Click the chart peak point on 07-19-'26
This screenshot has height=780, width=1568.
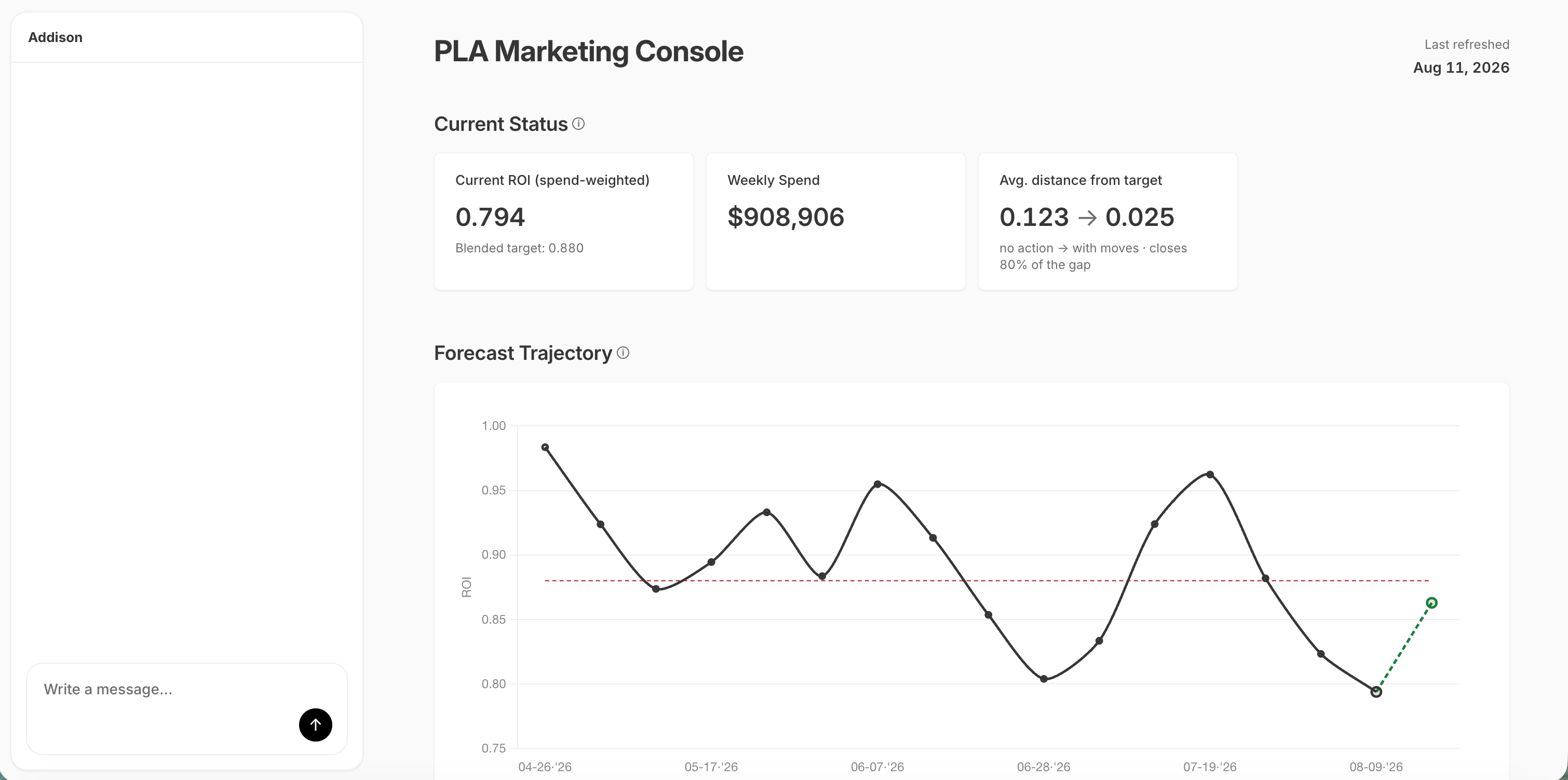tap(1210, 474)
